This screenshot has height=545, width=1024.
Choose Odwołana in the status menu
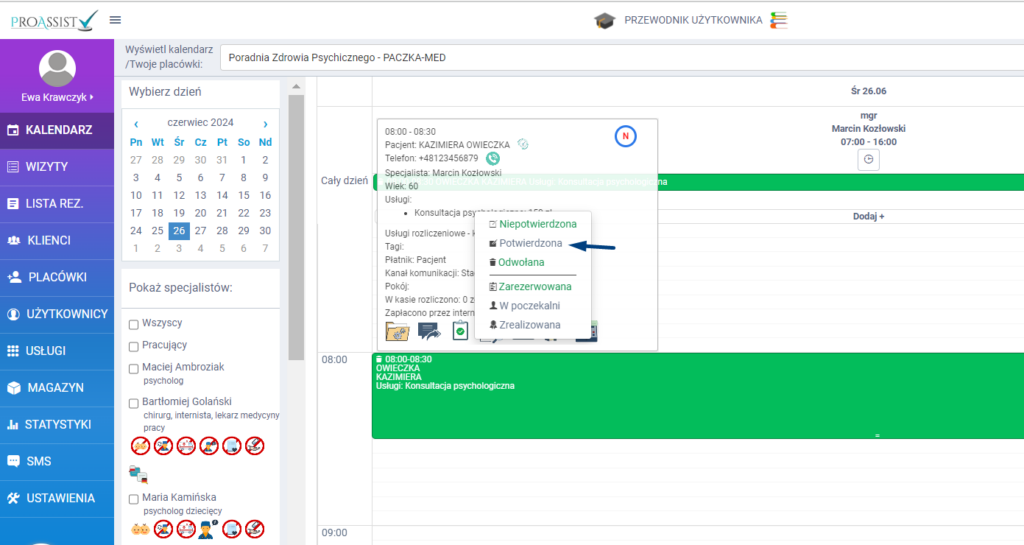click(526, 262)
